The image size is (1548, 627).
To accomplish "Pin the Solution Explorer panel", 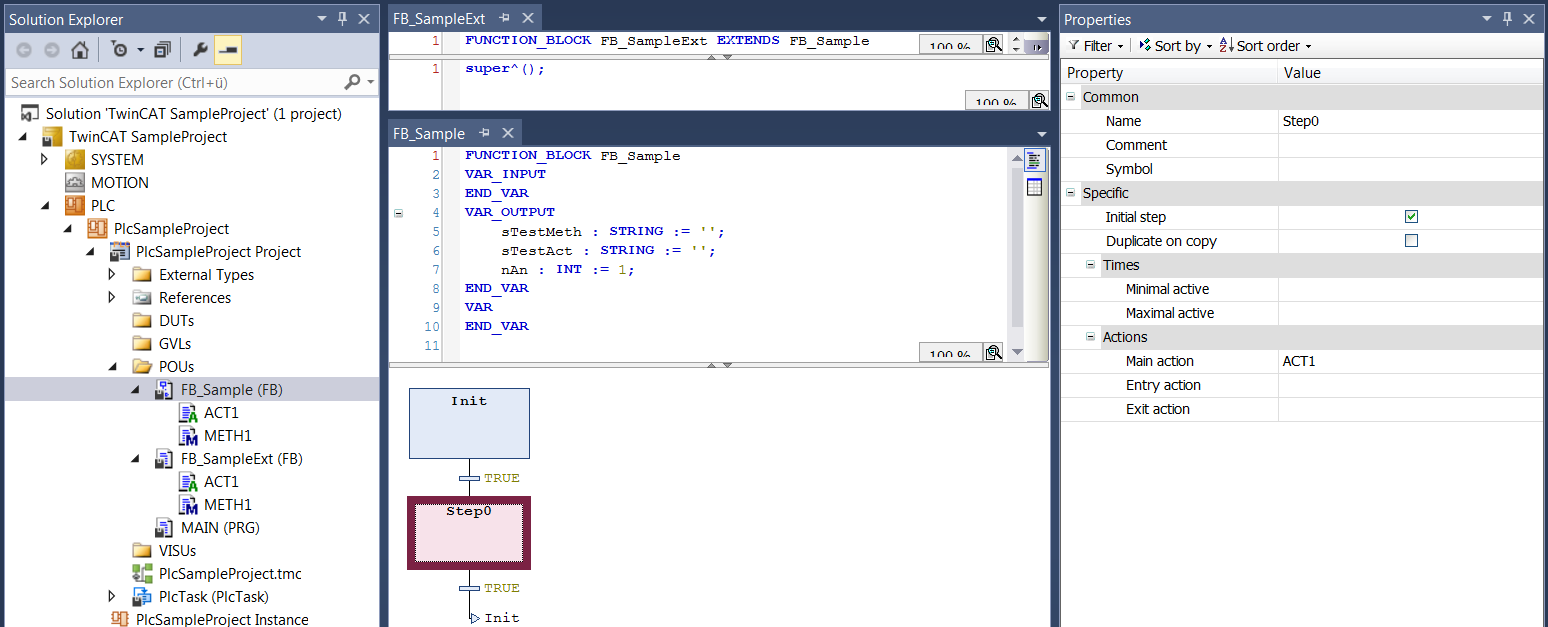I will coord(343,19).
